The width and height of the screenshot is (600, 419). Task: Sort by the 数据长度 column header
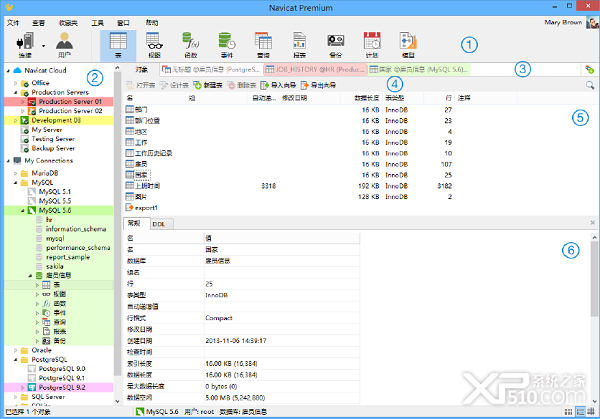(x=362, y=98)
